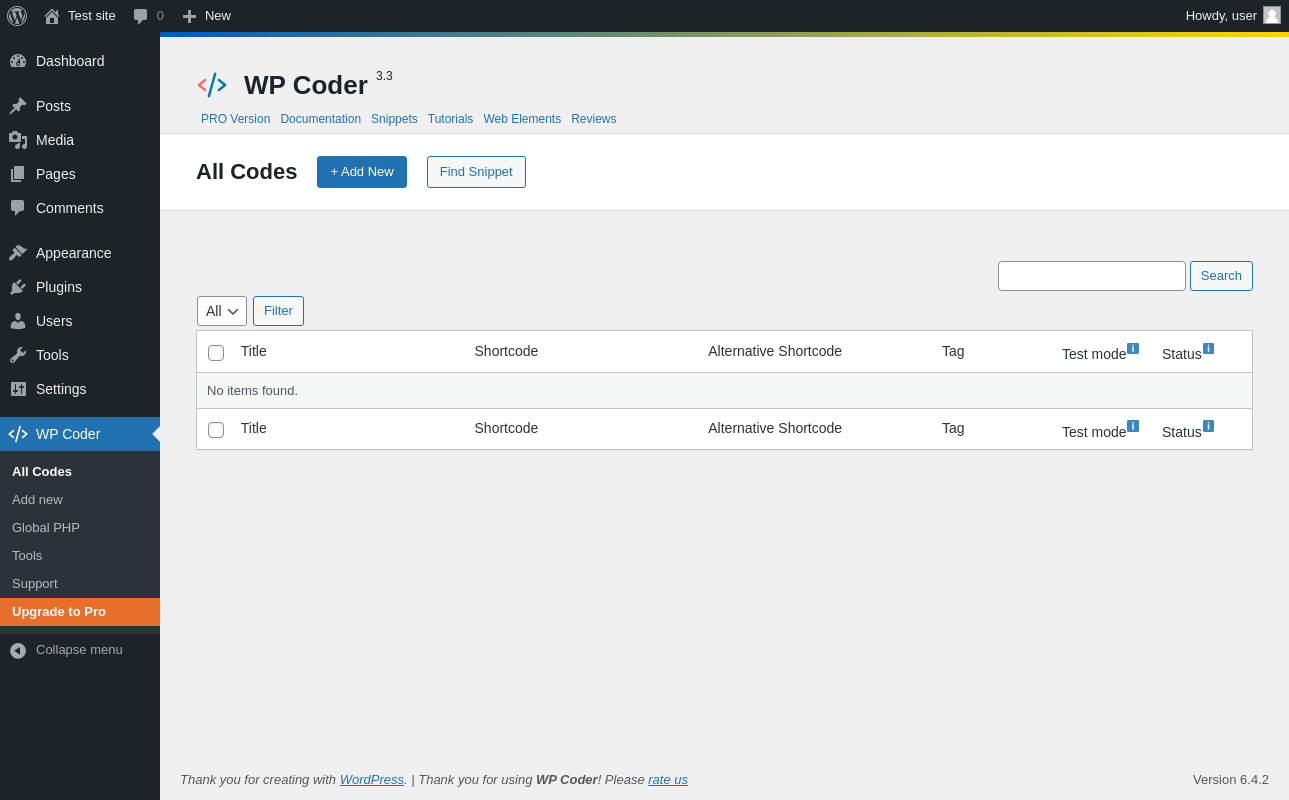
Task: Open the Snippets link
Action: click(394, 119)
